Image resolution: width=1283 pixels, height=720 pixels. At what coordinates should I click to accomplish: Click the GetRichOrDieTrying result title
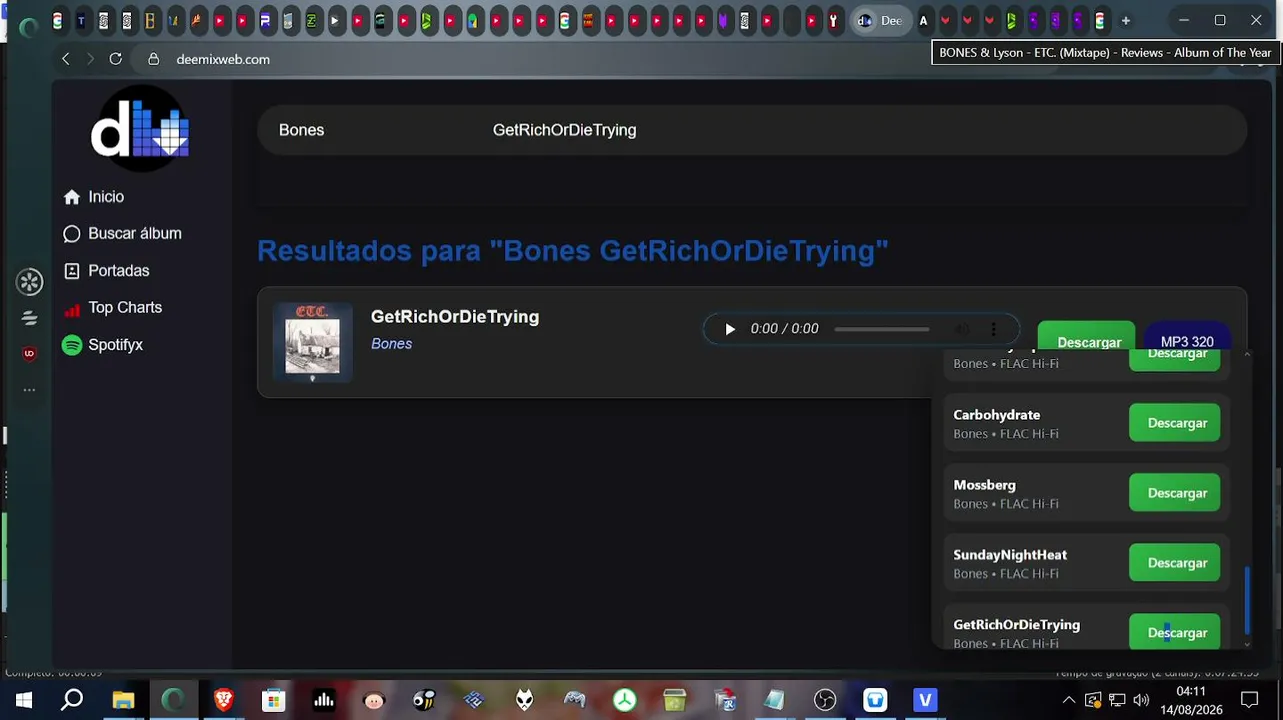coord(455,317)
